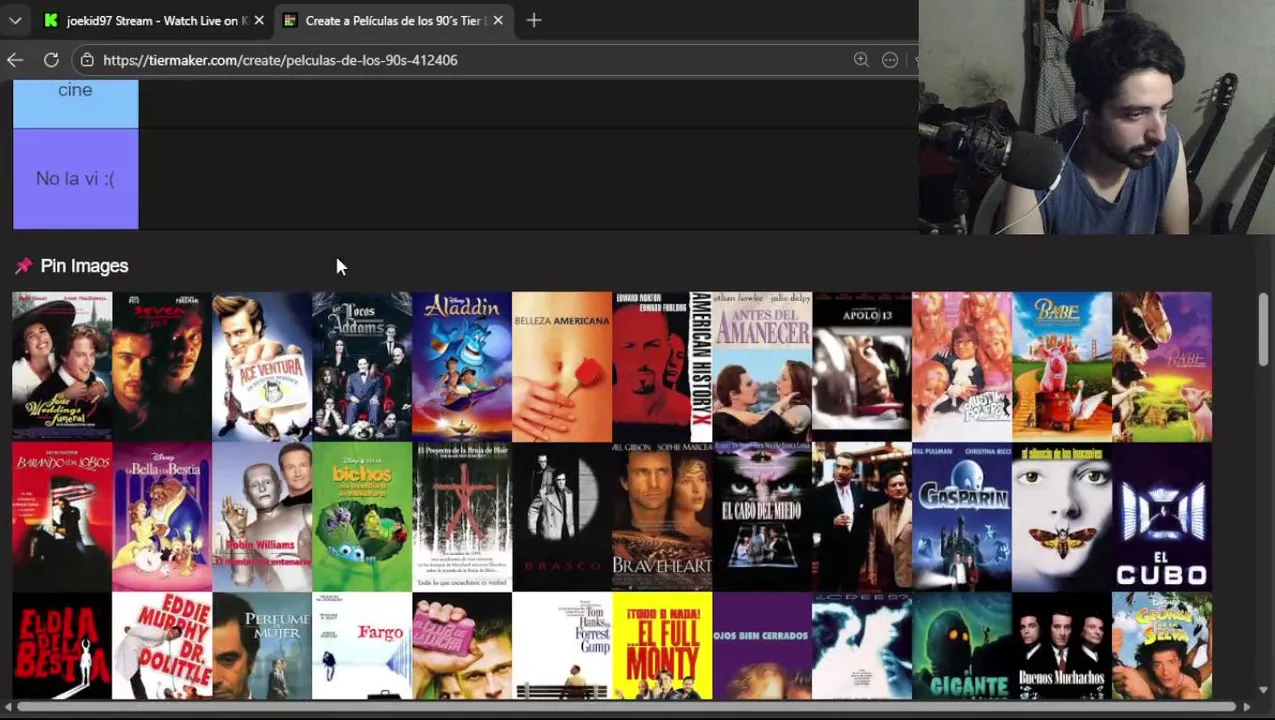This screenshot has height=720, width=1275.
Task: Select the purple 'No la vi :(' tier label
Action: tap(76, 179)
